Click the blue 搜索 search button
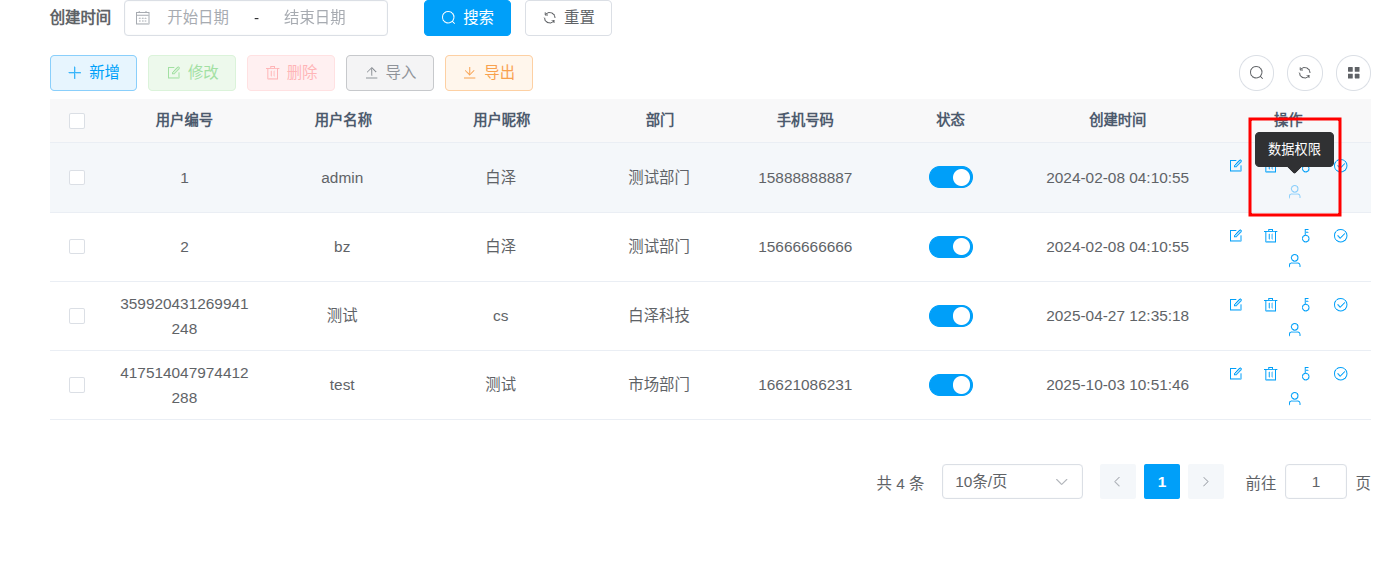Image resolution: width=1385 pixels, height=569 pixels. pyautogui.click(x=467, y=18)
